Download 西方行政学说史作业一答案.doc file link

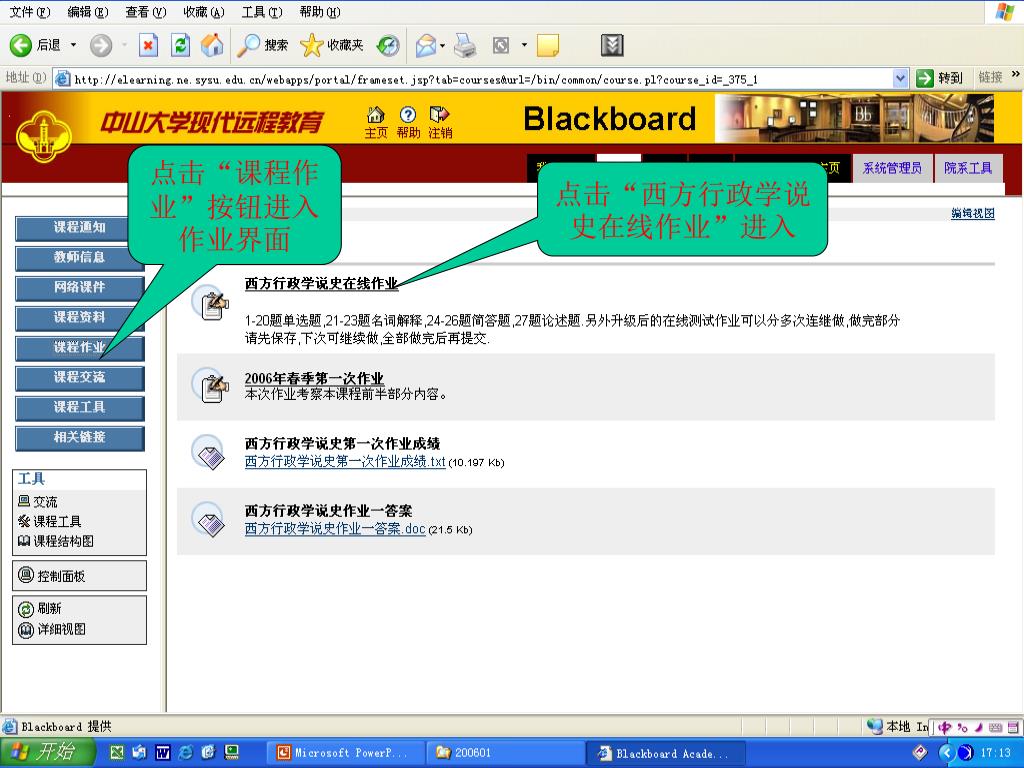(x=335, y=529)
